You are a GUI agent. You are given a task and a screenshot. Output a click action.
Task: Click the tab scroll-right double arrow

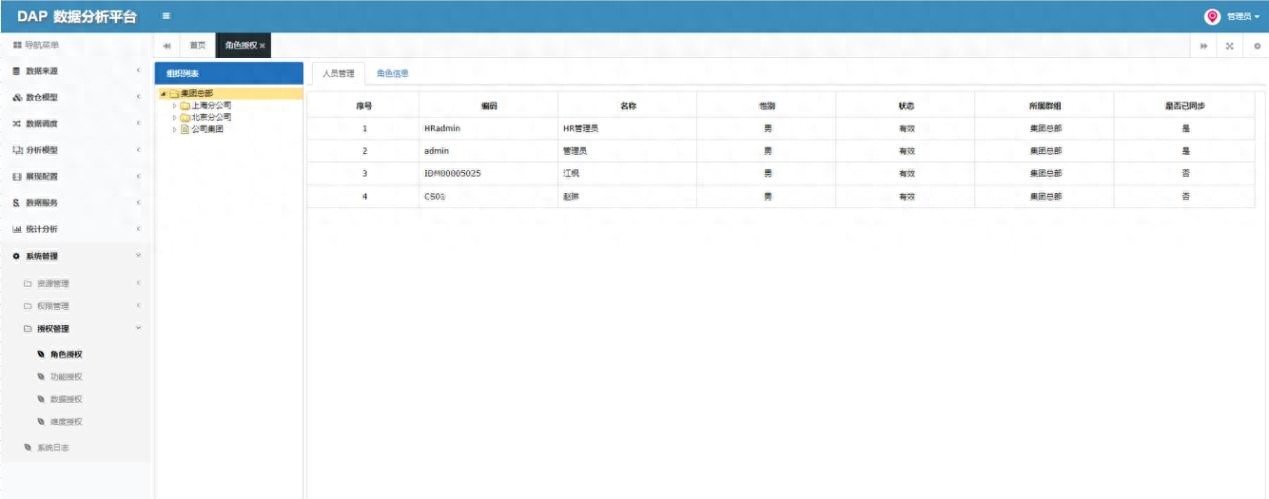pyautogui.click(x=1204, y=46)
